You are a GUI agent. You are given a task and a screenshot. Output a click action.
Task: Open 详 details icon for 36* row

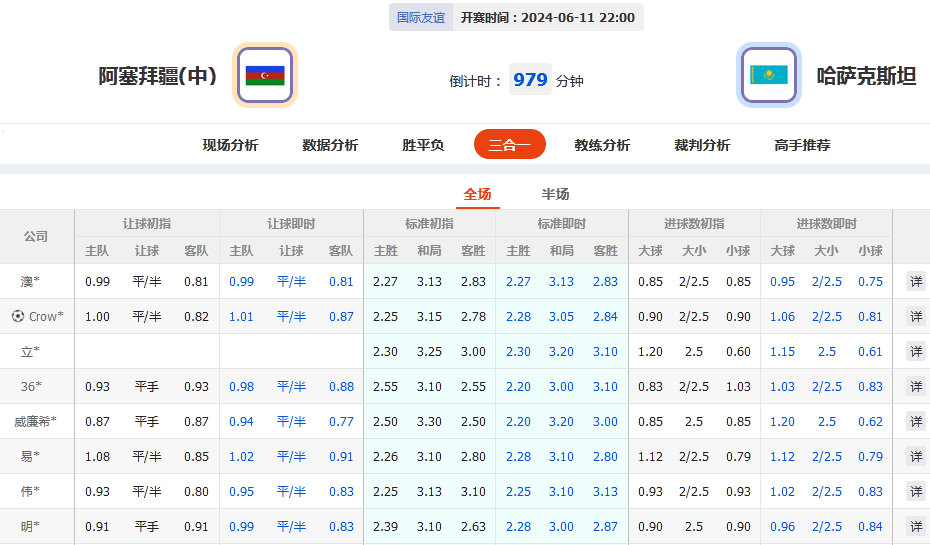point(915,387)
